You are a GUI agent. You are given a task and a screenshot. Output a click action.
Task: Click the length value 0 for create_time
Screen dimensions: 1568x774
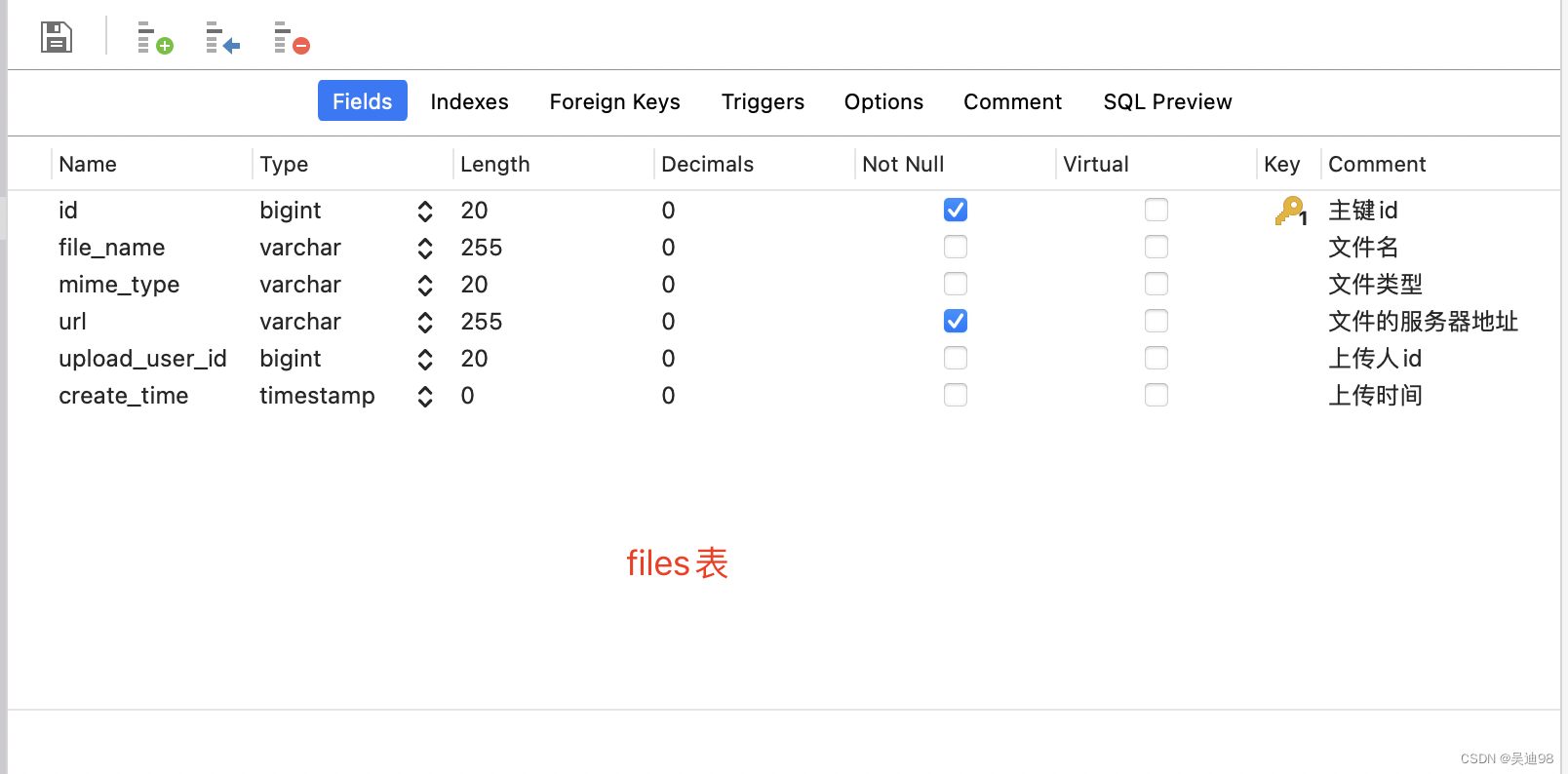tap(467, 396)
